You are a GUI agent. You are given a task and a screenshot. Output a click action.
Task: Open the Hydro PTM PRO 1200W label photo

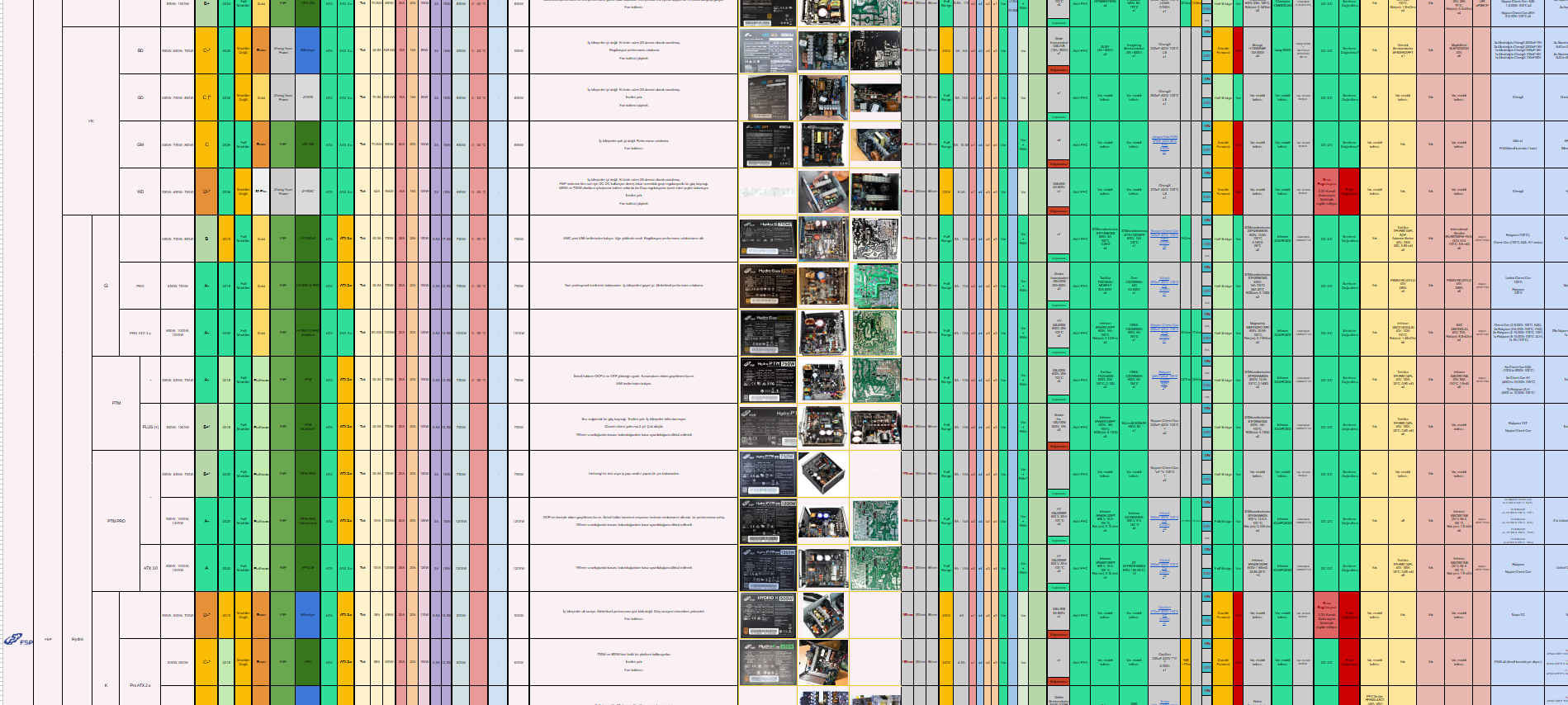coord(768,521)
